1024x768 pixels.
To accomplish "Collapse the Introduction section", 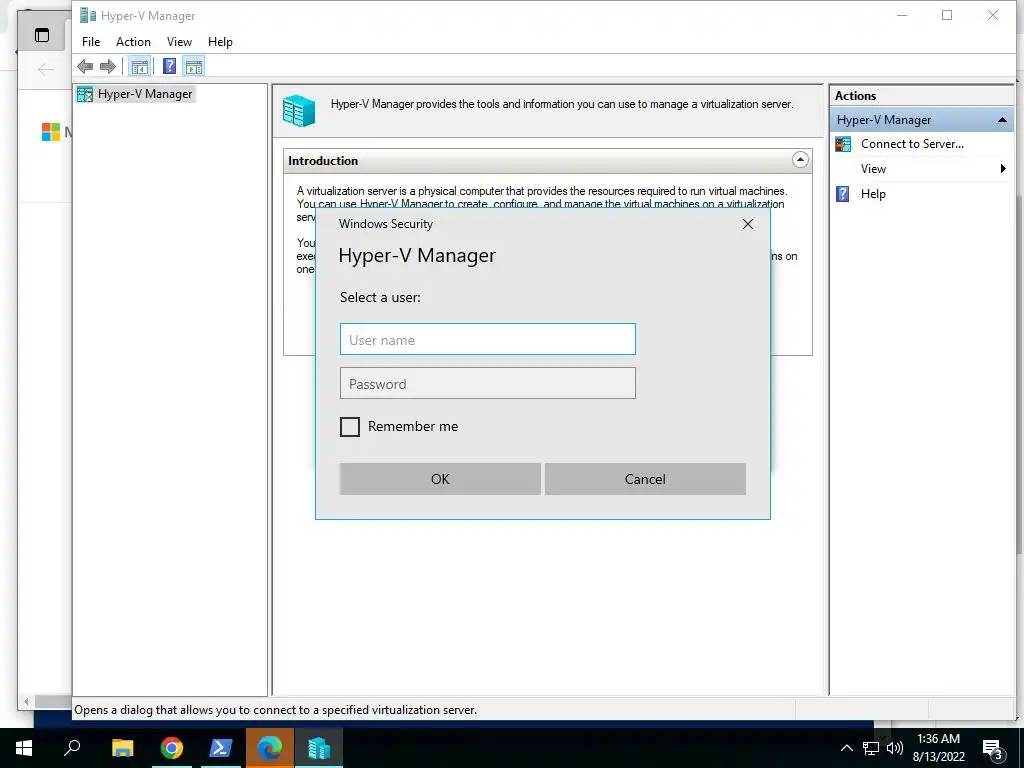I will click(x=800, y=160).
